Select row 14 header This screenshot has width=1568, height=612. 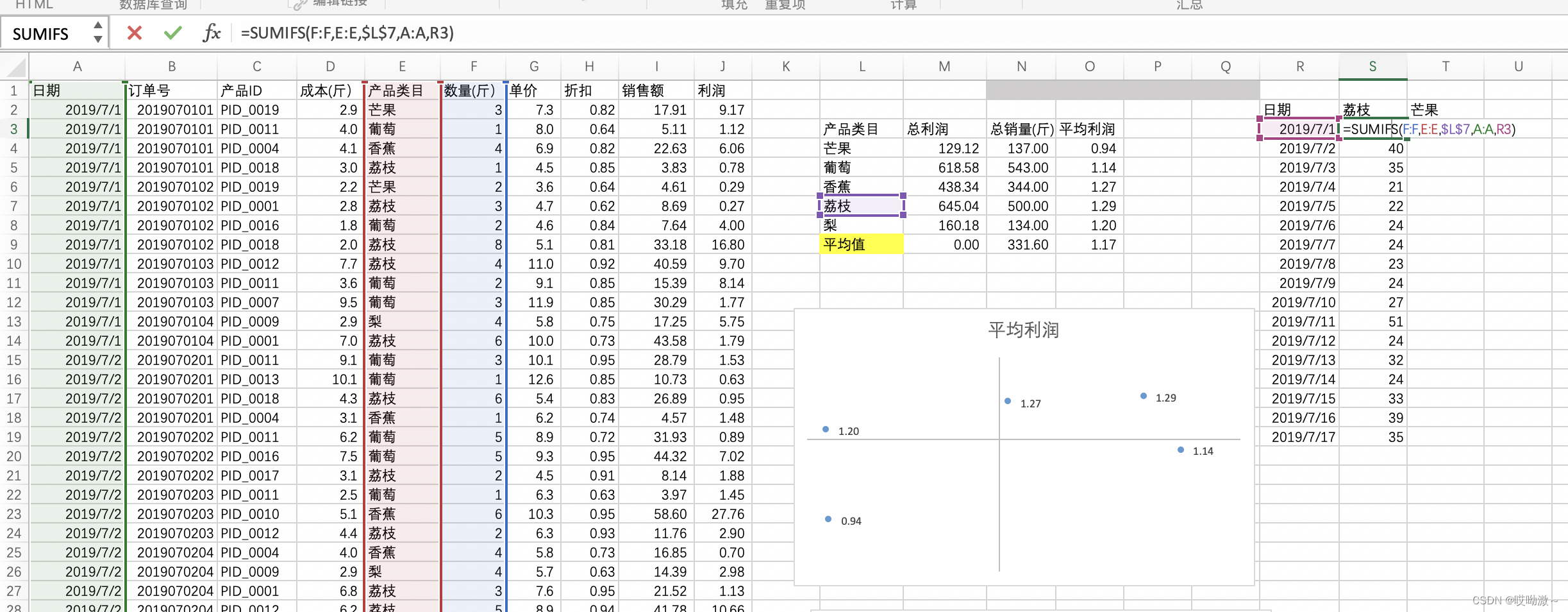pyautogui.click(x=14, y=341)
